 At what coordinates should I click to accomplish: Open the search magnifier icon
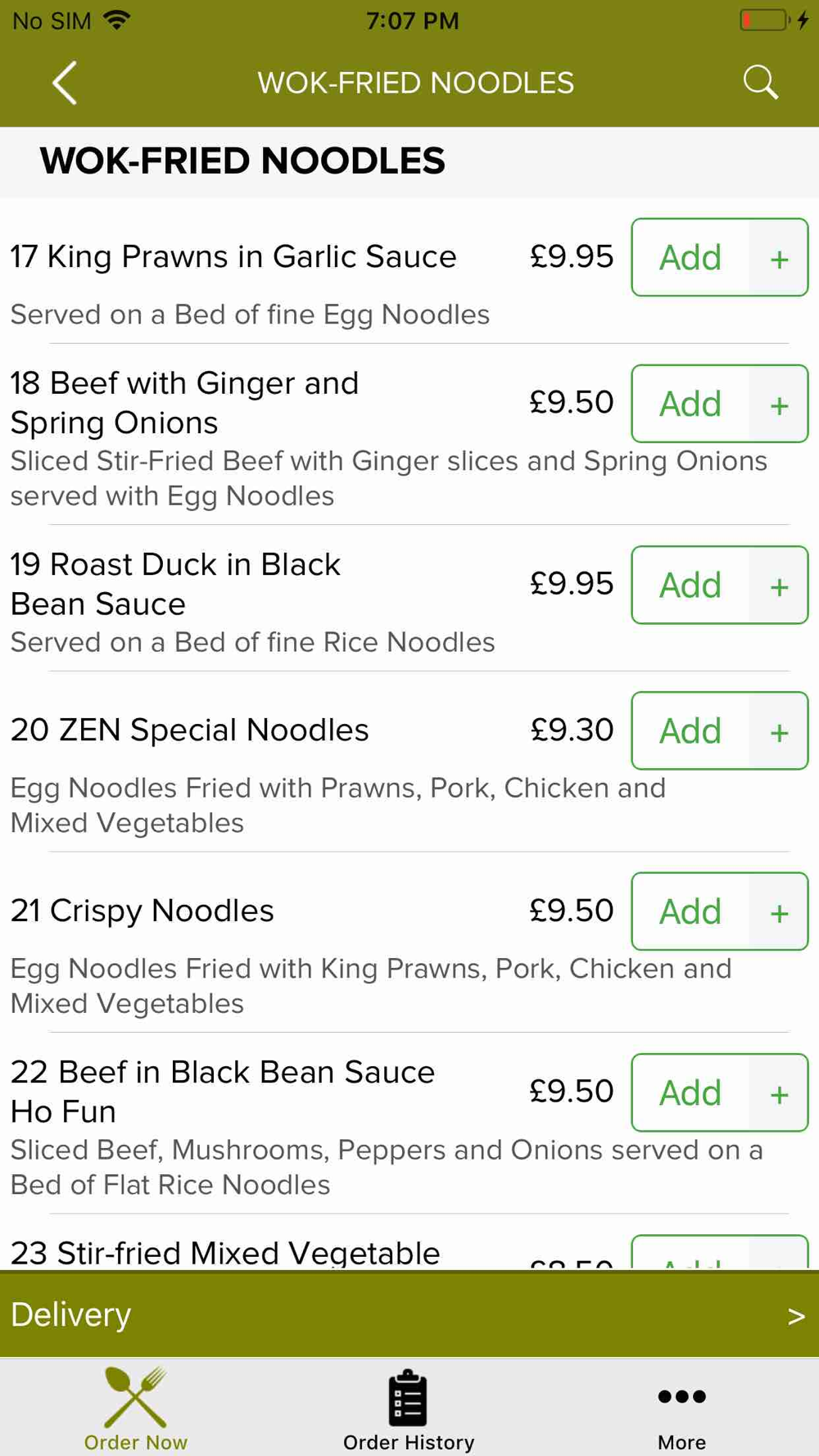click(x=760, y=83)
